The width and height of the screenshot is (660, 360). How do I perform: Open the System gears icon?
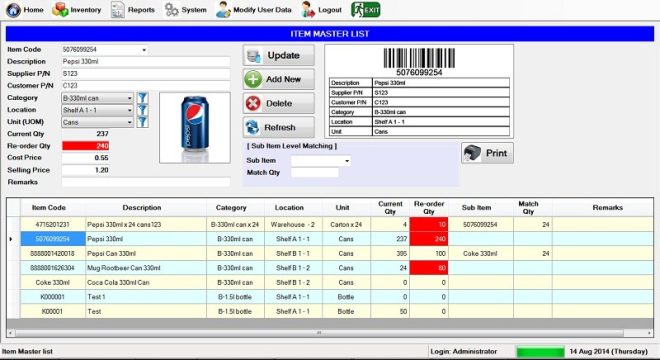171,10
